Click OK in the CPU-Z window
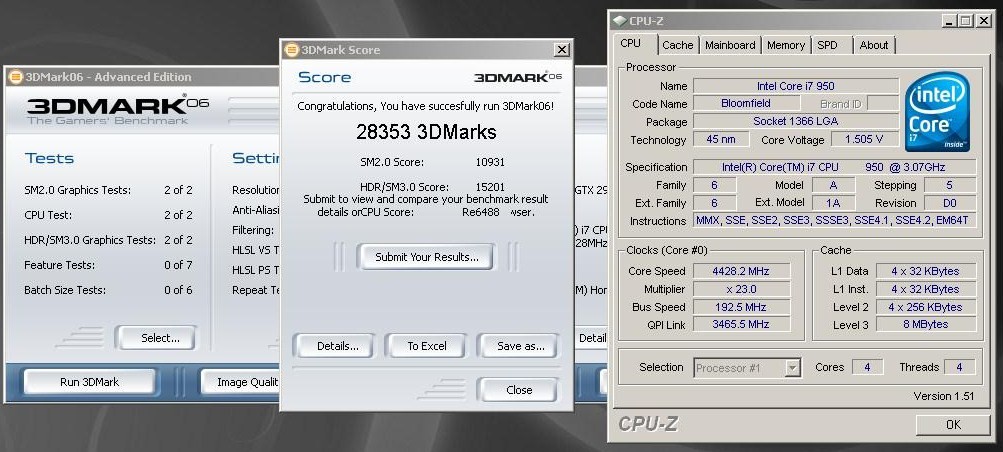 tap(953, 425)
